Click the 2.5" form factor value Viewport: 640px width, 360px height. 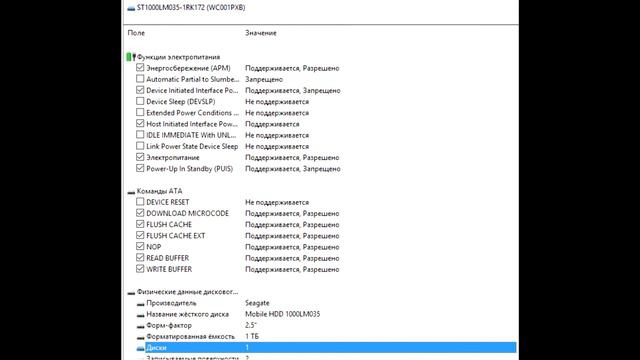click(251, 326)
